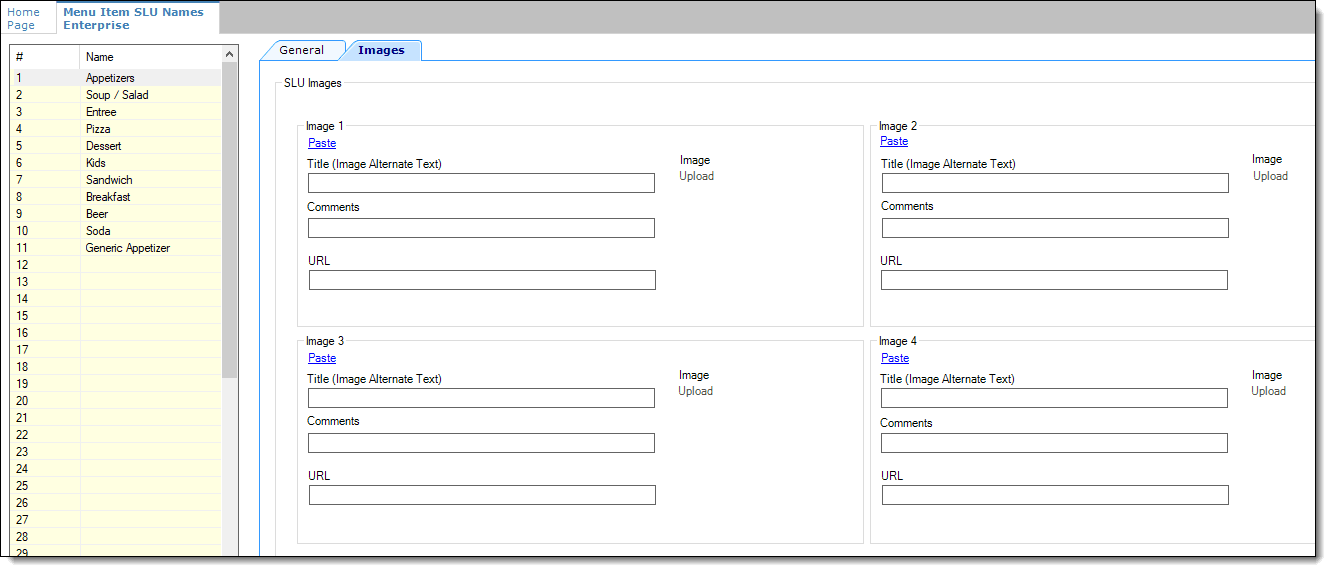Focus the Image 1 Title text field

[481, 183]
